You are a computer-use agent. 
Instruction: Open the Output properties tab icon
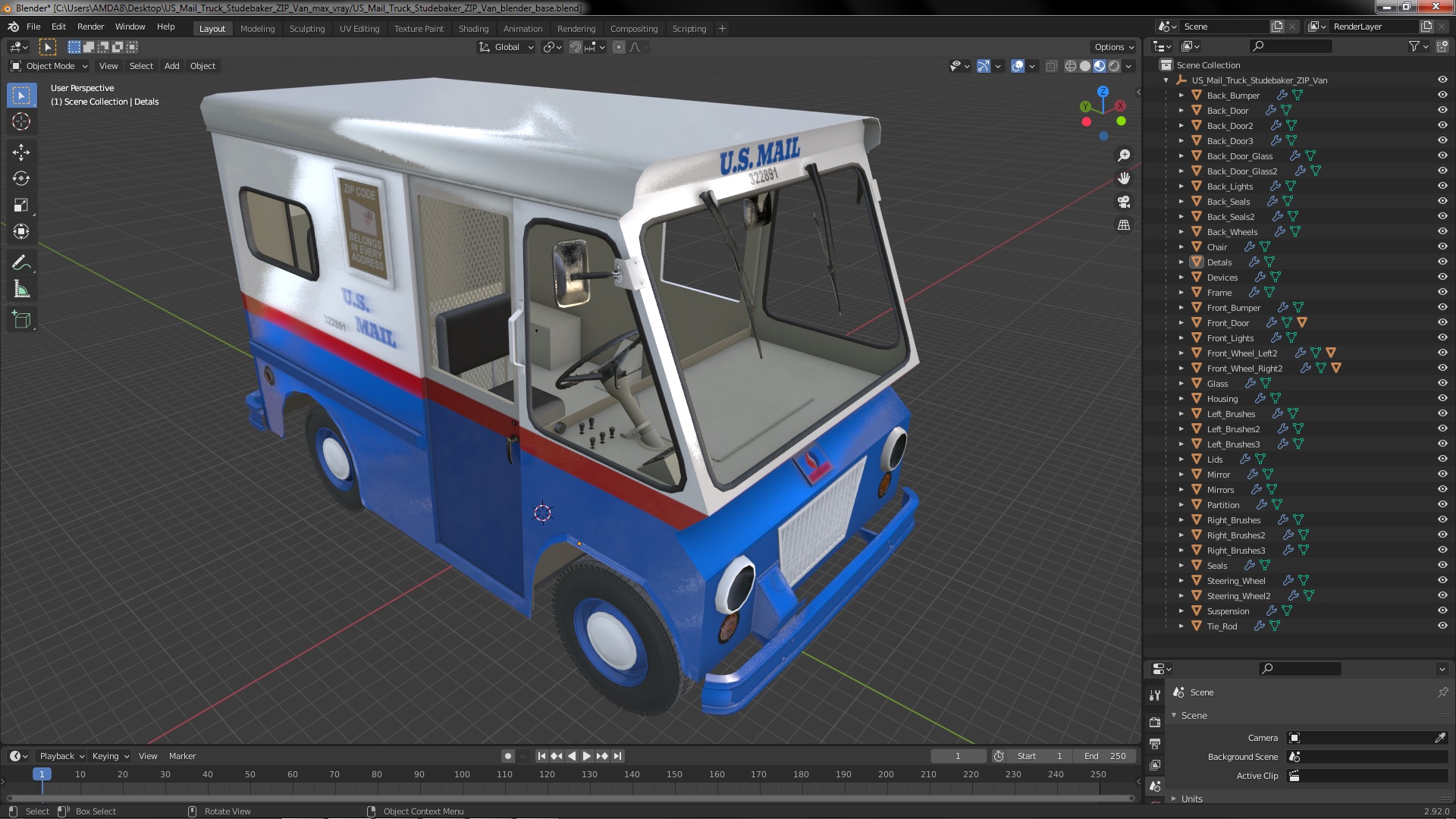click(1155, 744)
